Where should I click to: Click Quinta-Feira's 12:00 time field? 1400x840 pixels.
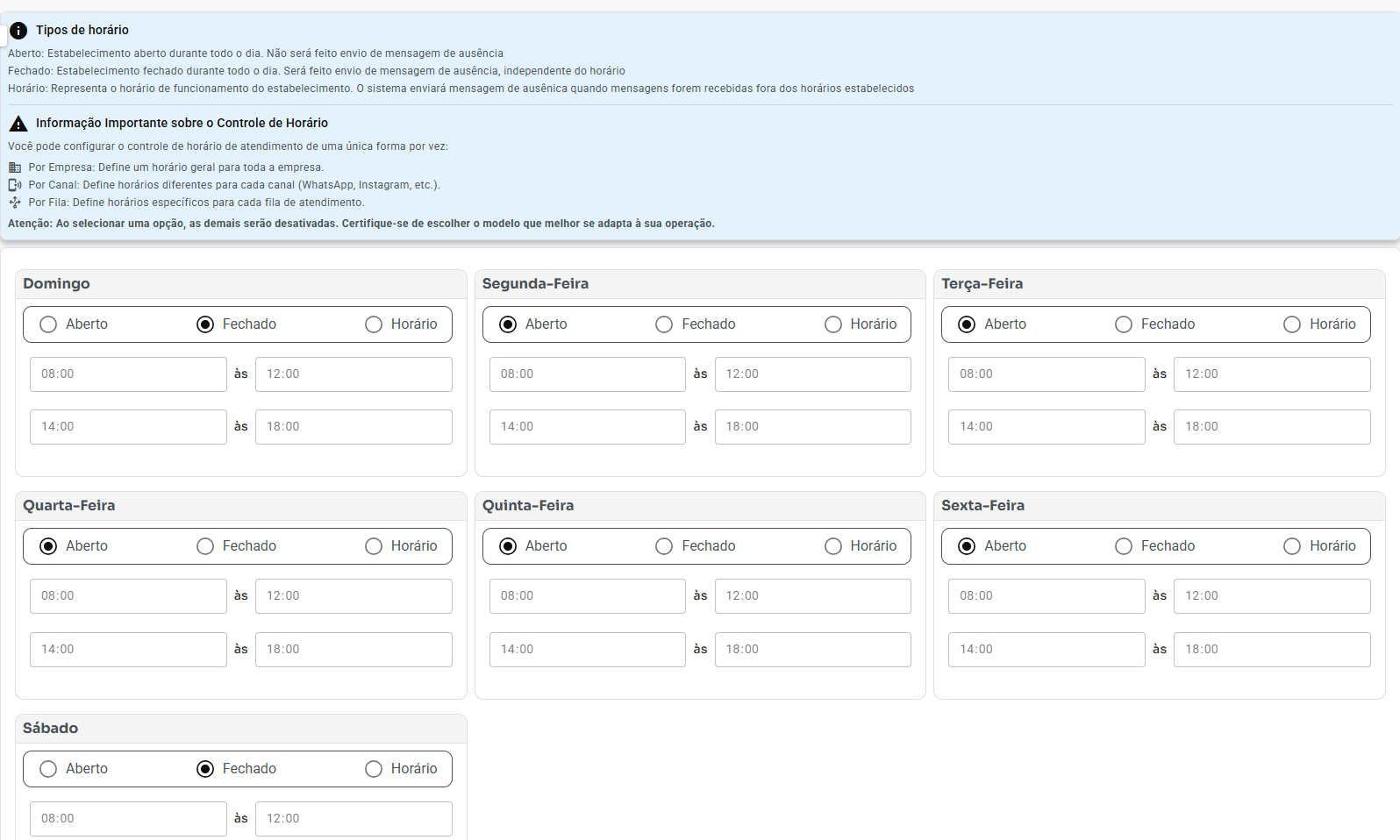point(812,596)
